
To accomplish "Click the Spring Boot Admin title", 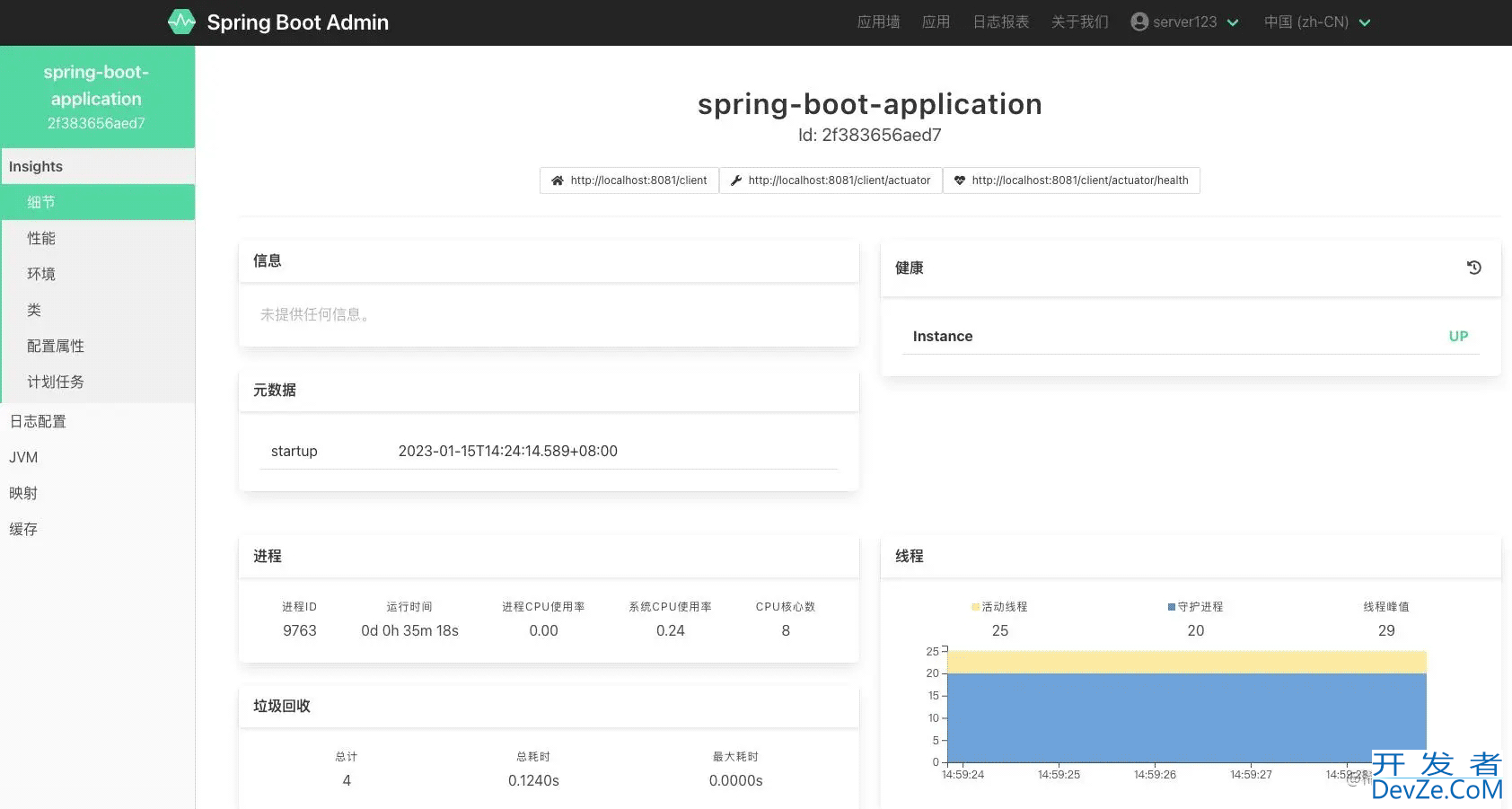I will tap(298, 22).
